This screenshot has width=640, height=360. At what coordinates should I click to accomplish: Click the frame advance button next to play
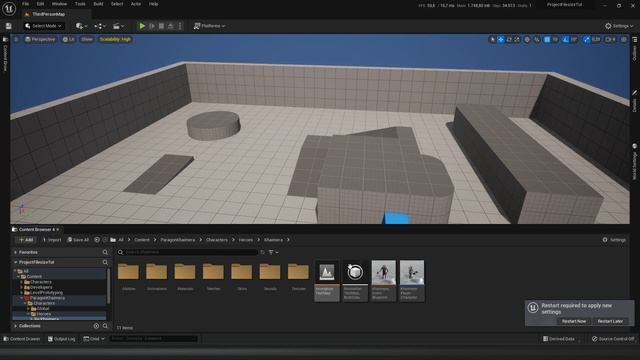tap(152, 26)
